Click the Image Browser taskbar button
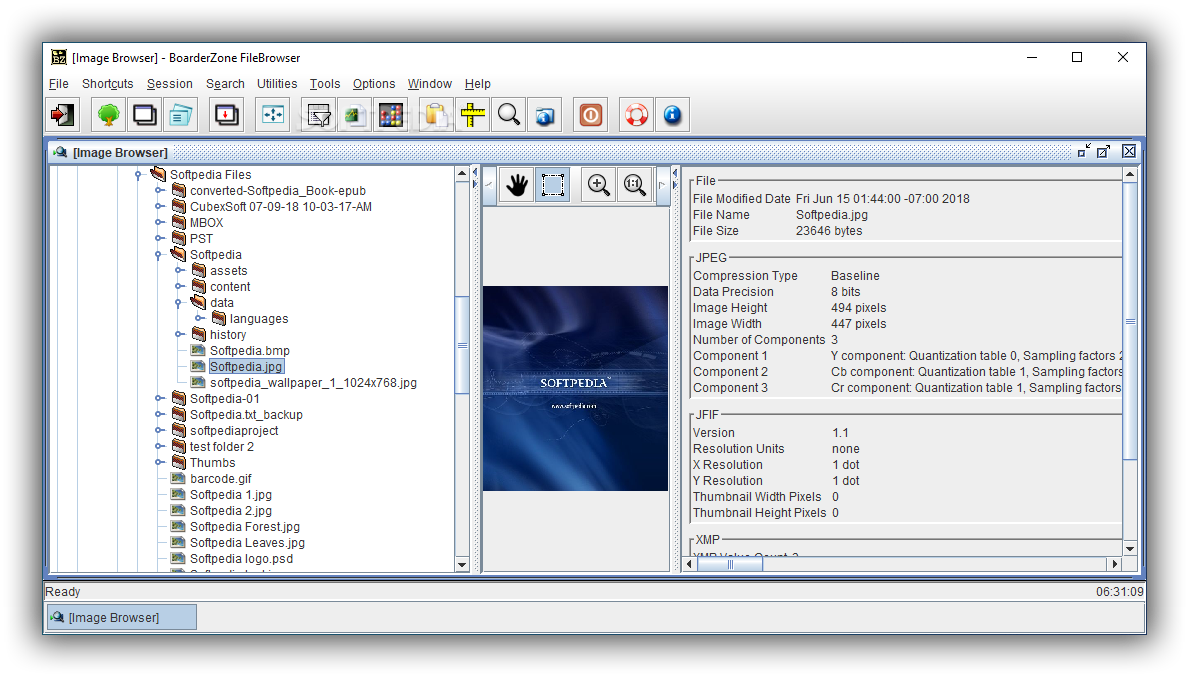 [121, 617]
